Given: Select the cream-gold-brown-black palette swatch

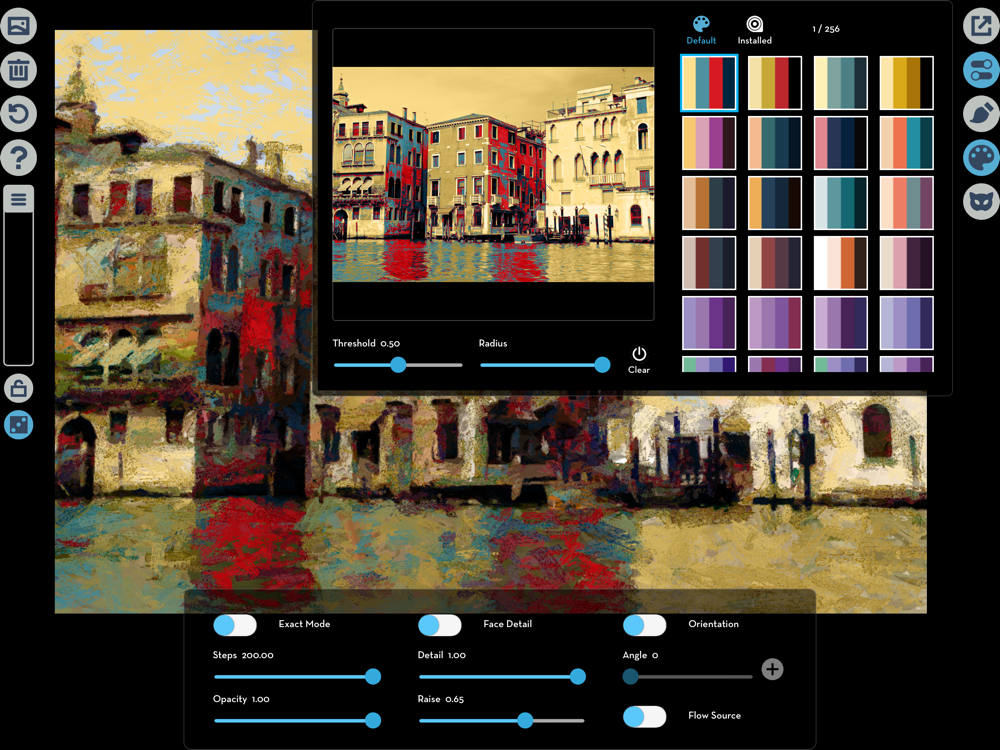Looking at the screenshot, I should (x=906, y=83).
